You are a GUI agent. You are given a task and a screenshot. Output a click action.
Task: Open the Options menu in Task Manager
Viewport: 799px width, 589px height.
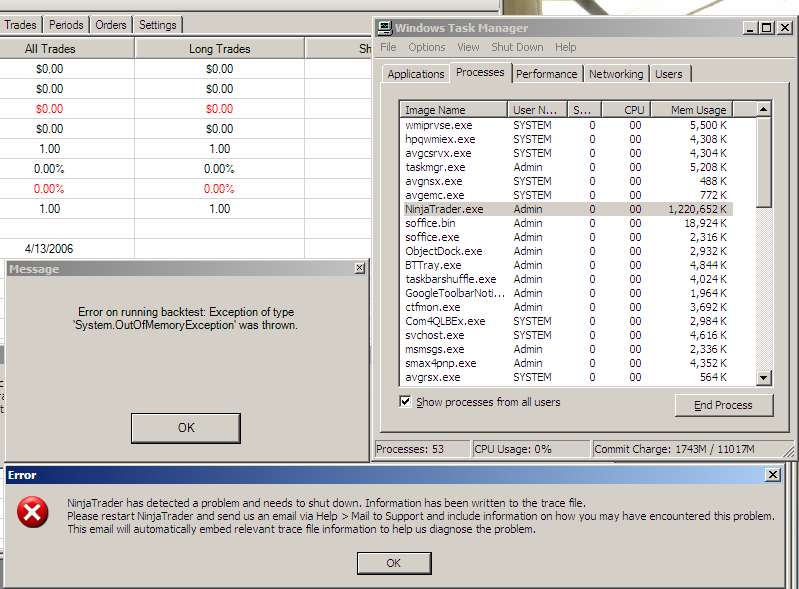(427, 47)
